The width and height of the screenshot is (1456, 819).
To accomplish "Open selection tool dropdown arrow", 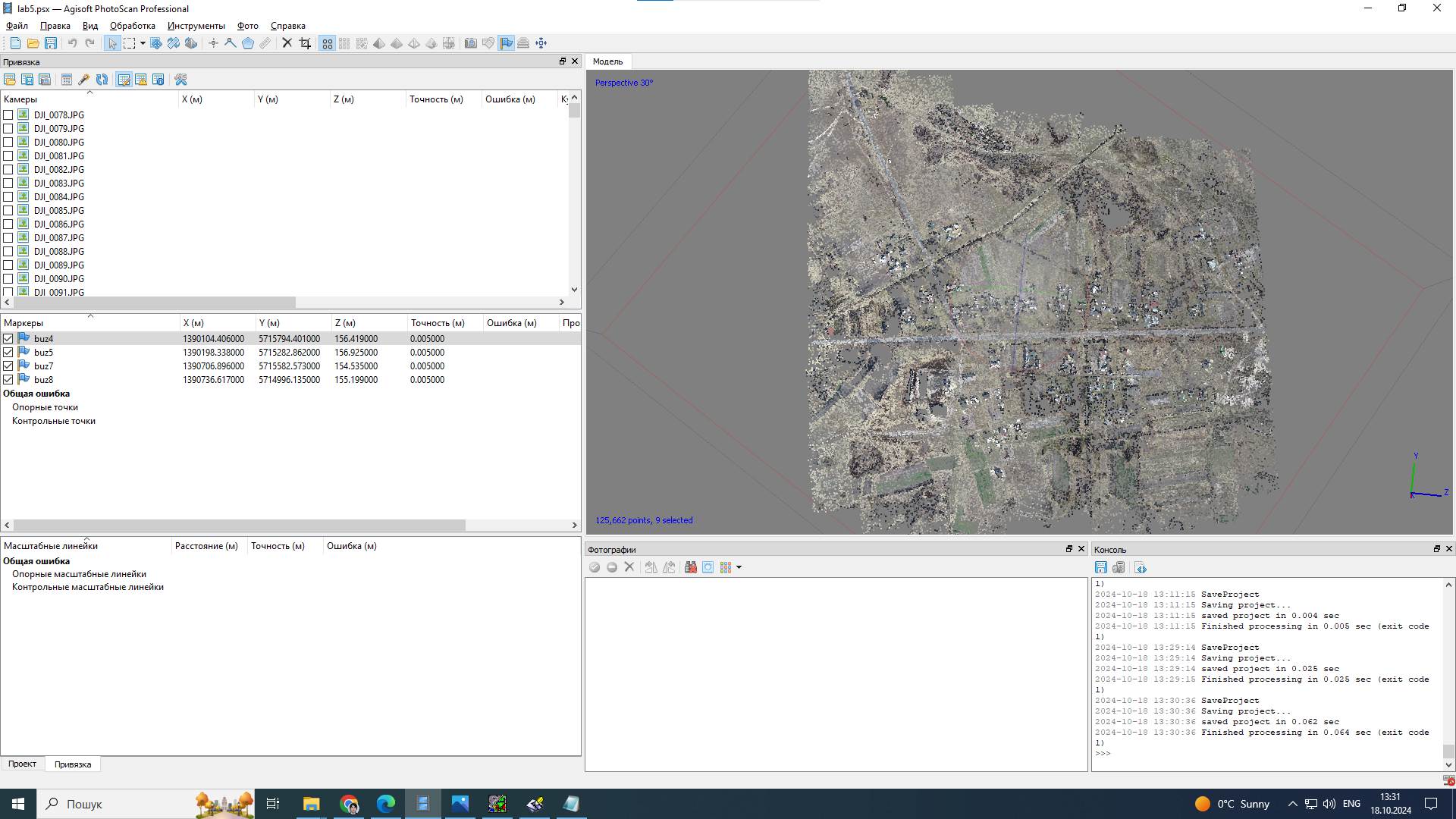I will coord(143,43).
